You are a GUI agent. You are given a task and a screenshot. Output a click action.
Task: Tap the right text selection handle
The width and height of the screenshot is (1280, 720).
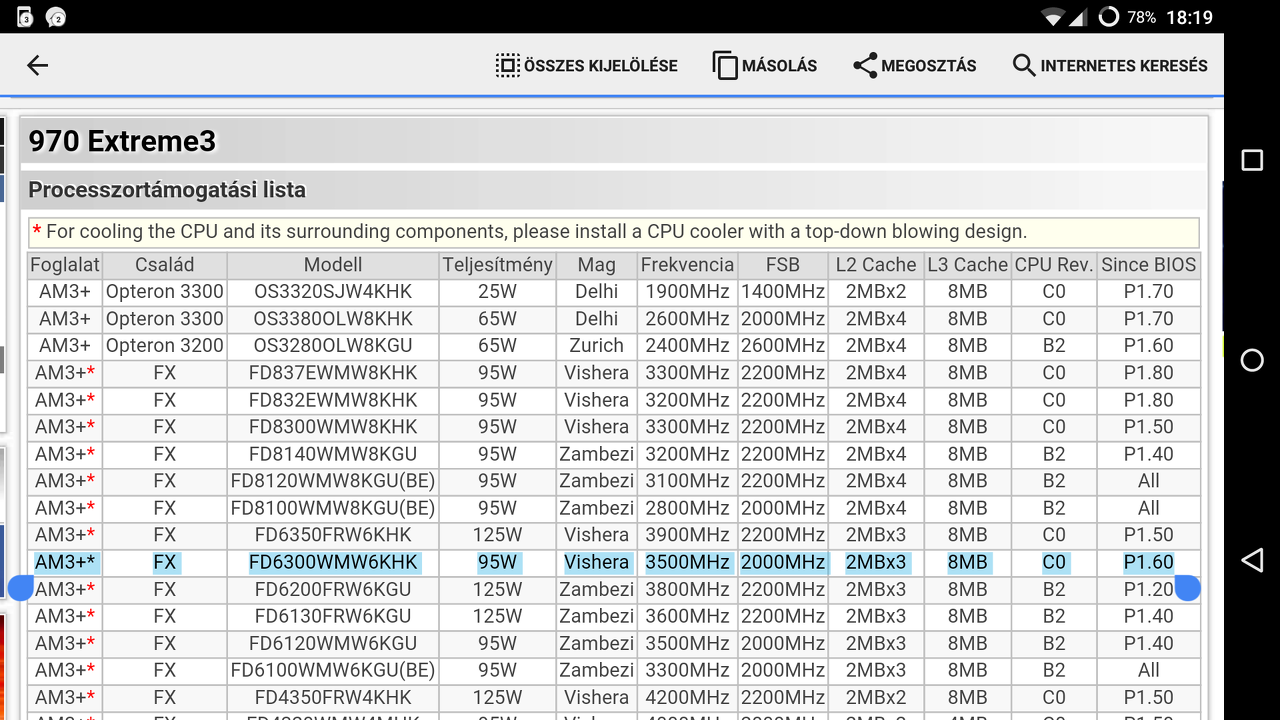point(1187,588)
